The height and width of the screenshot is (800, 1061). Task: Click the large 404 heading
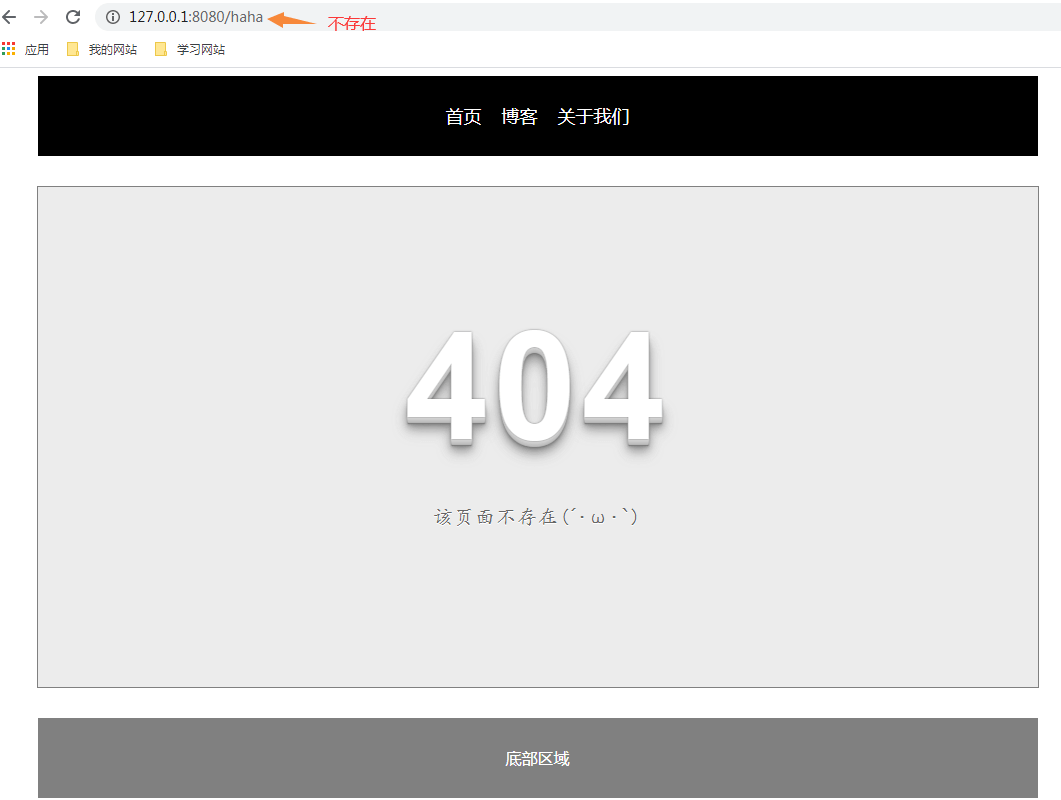535,387
